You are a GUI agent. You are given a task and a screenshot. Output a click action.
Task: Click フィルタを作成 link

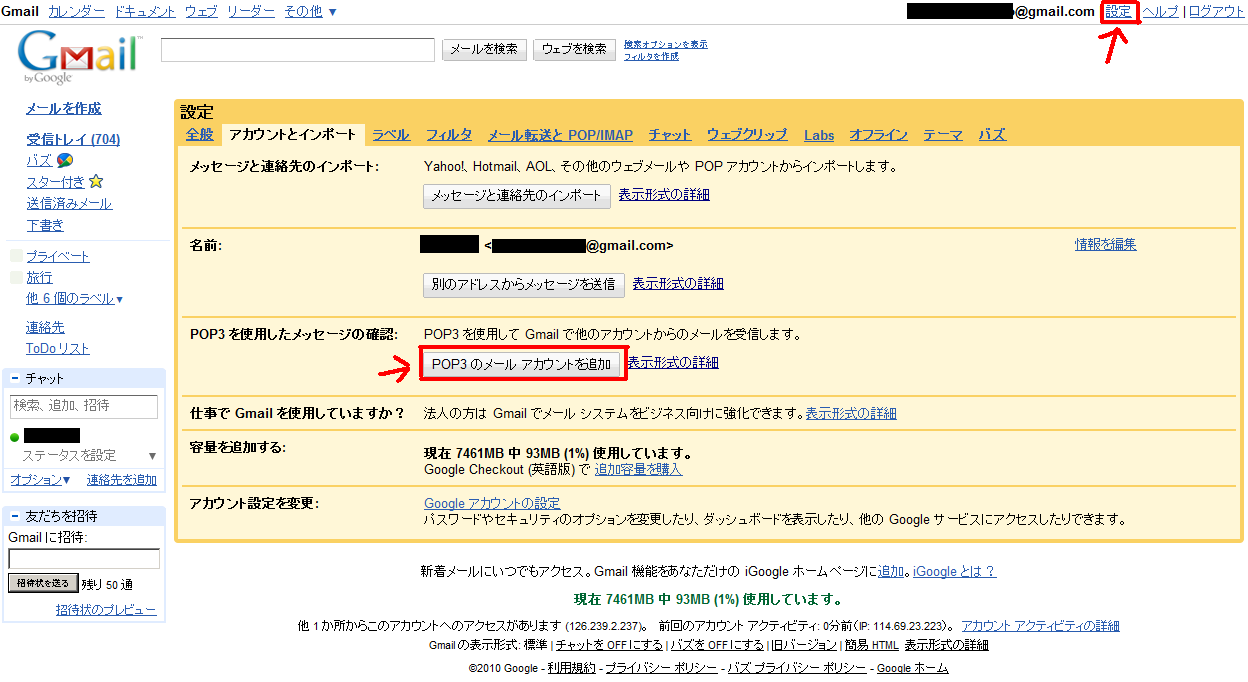(x=651, y=56)
